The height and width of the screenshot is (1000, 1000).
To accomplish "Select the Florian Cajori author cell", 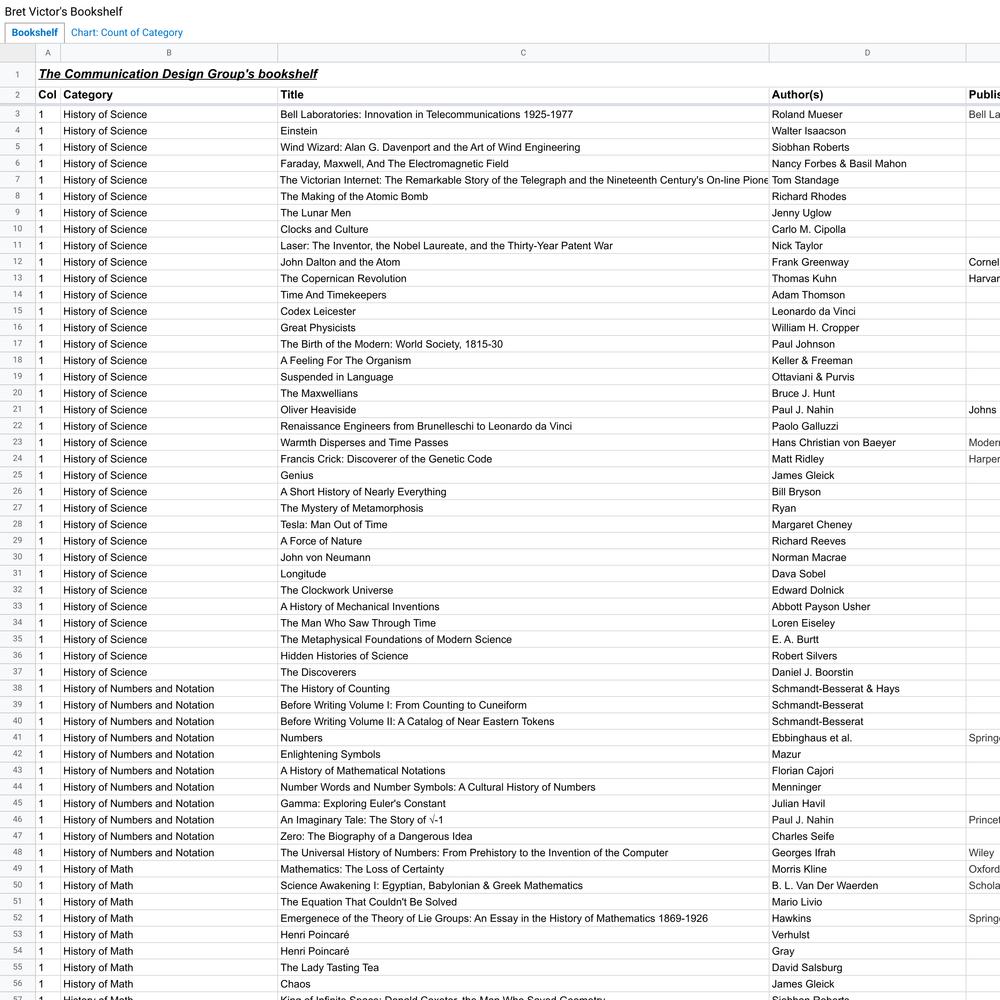I will [x=867, y=770].
